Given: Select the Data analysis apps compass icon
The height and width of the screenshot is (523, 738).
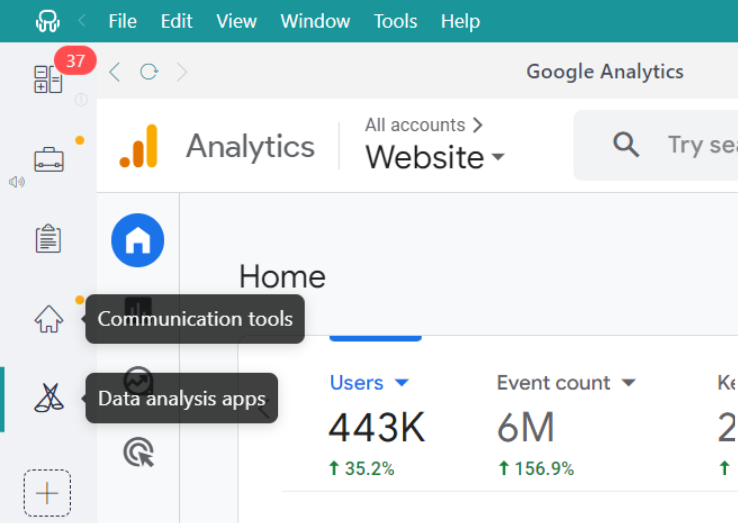Looking at the screenshot, I should (x=49, y=398).
